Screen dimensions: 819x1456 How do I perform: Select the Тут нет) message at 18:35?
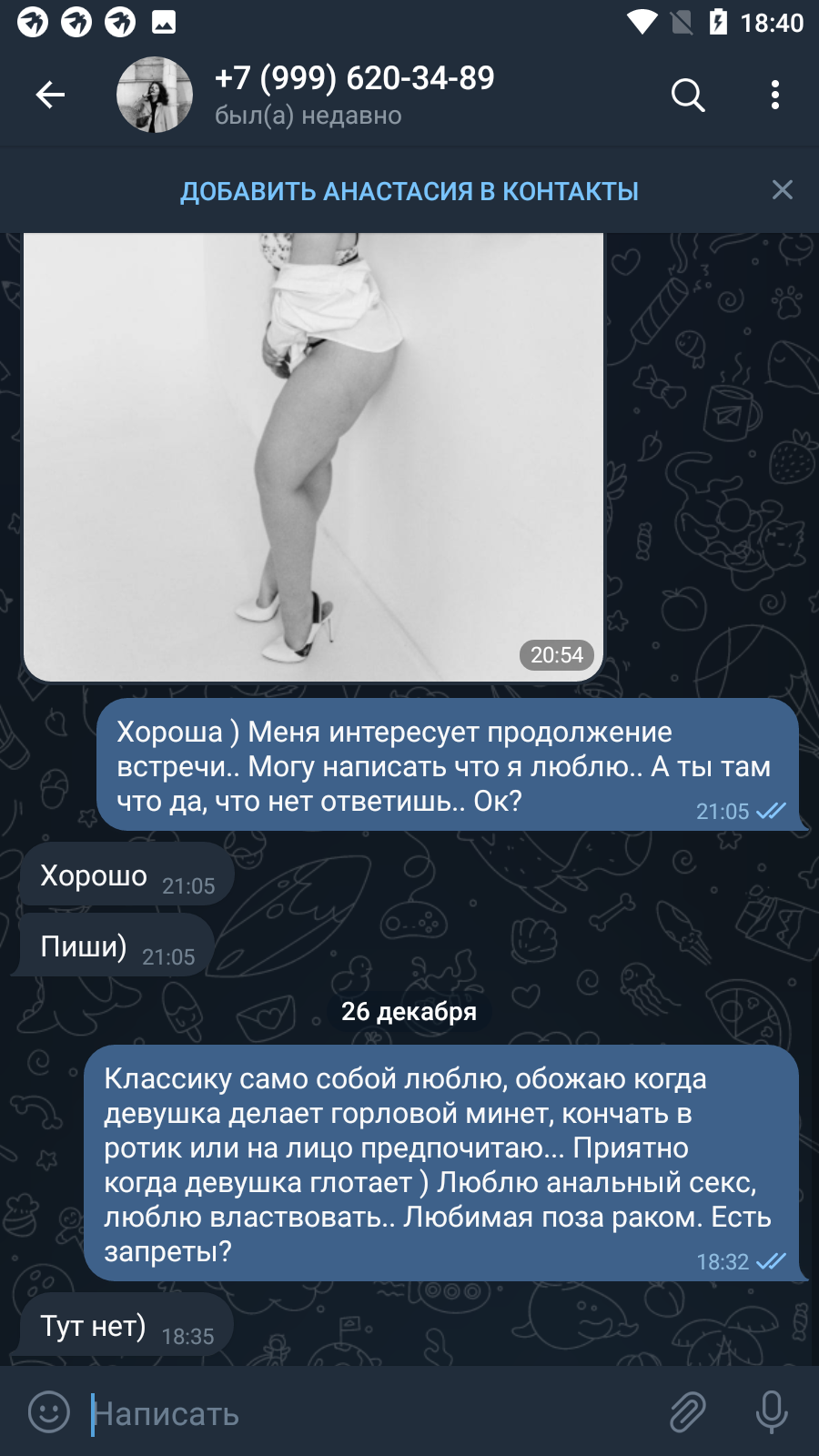(x=127, y=1325)
